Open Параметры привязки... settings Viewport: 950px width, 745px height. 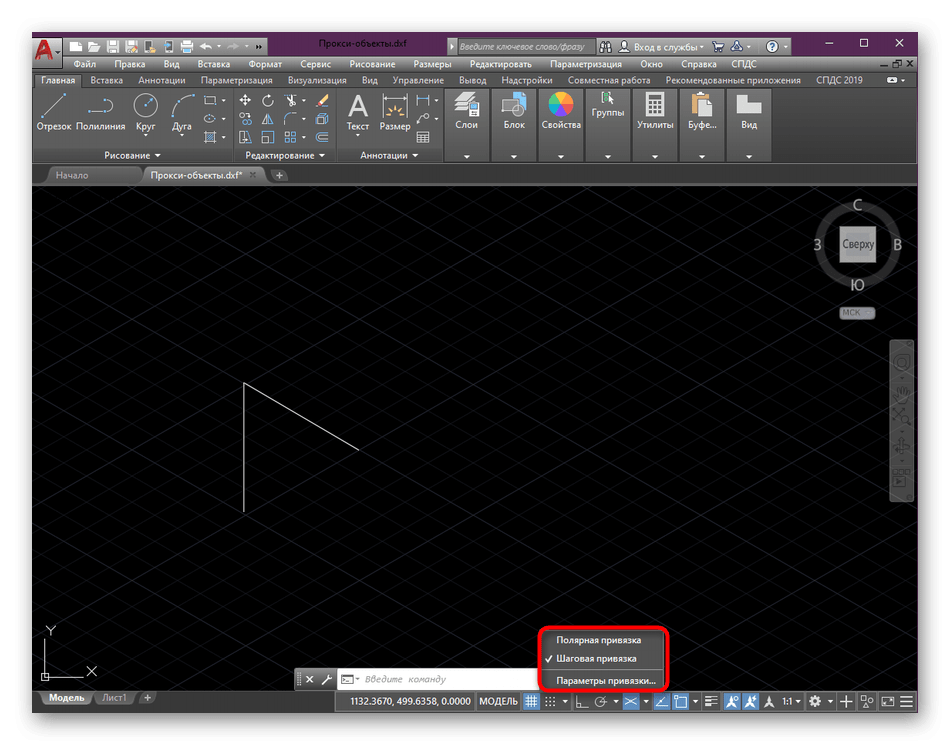[x=604, y=681]
